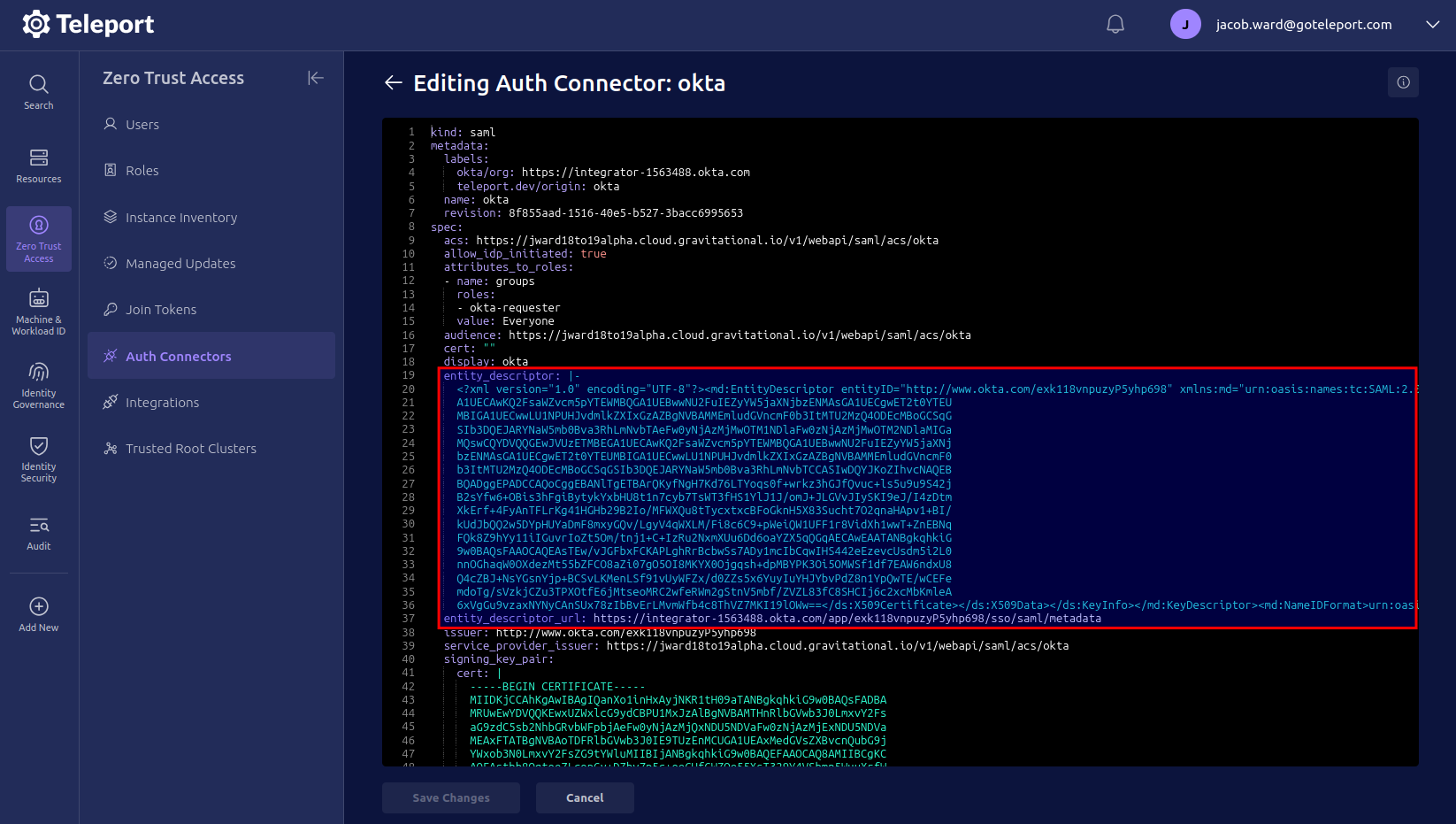Click the info icon beside the editor
1456x824 pixels.
pos(1403,82)
